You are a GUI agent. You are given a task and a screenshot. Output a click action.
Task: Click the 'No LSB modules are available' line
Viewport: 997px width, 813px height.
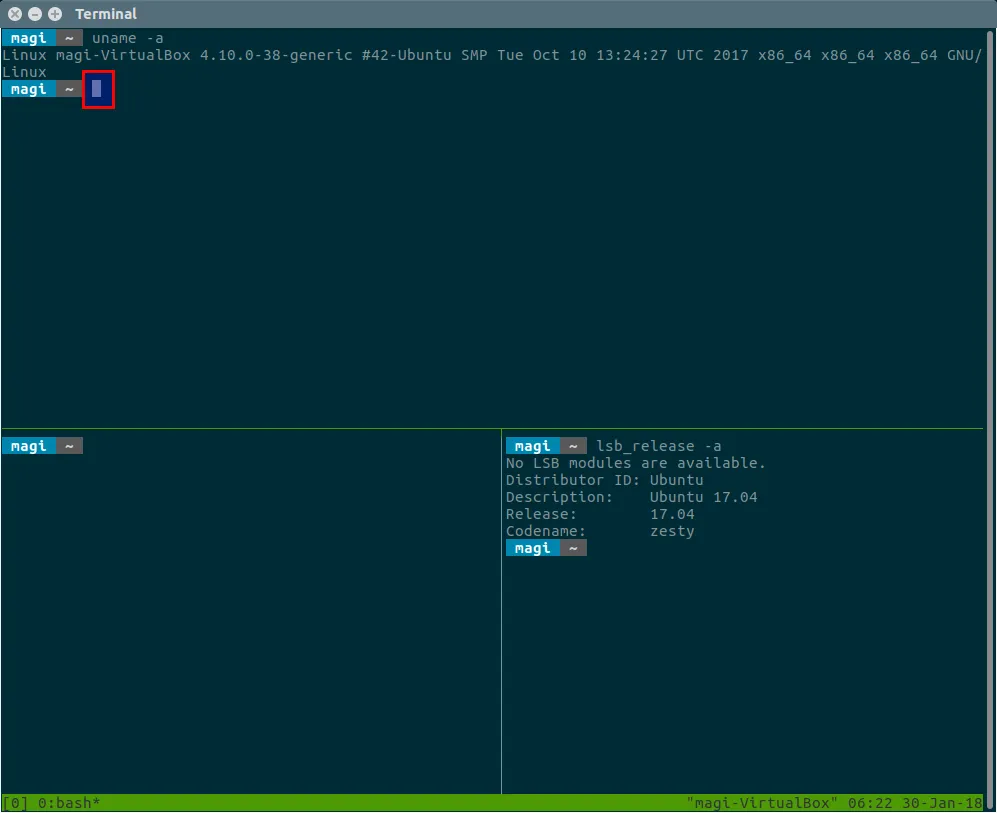pos(635,463)
